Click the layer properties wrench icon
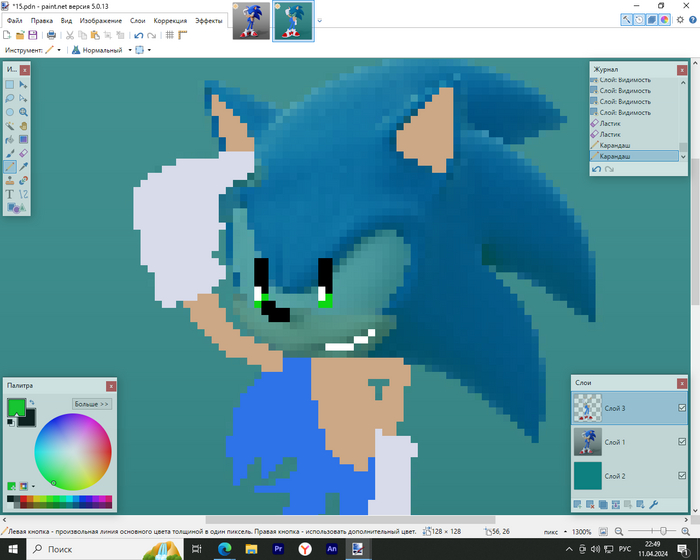Viewport: 700px width, 560px height. pos(655,505)
